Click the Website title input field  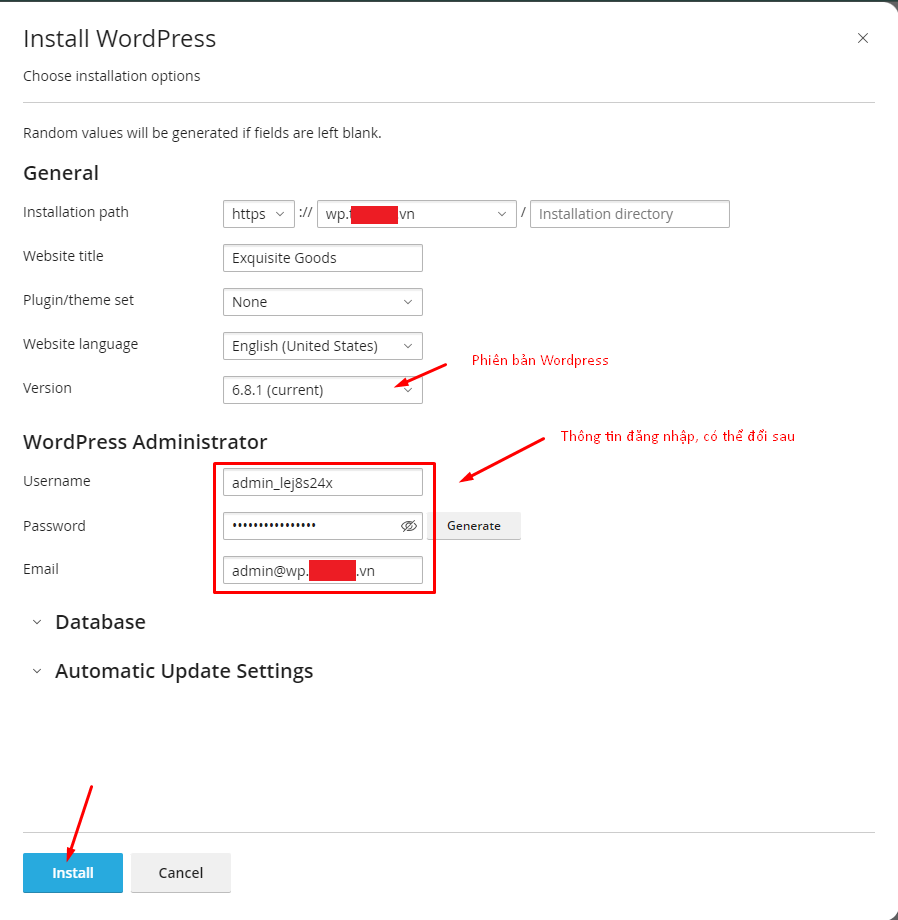pyautogui.click(x=322, y=258)
